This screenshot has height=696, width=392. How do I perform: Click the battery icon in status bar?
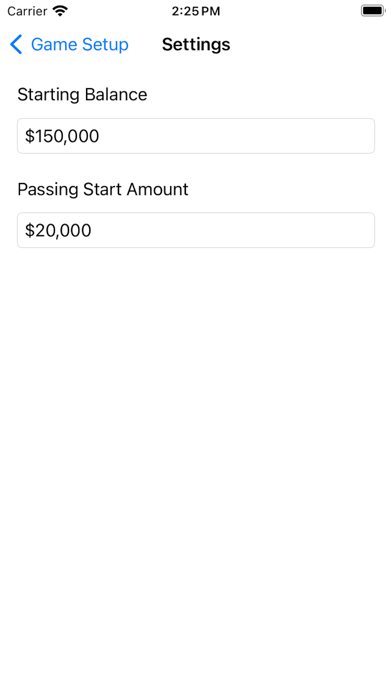click(x=373, y=11)
